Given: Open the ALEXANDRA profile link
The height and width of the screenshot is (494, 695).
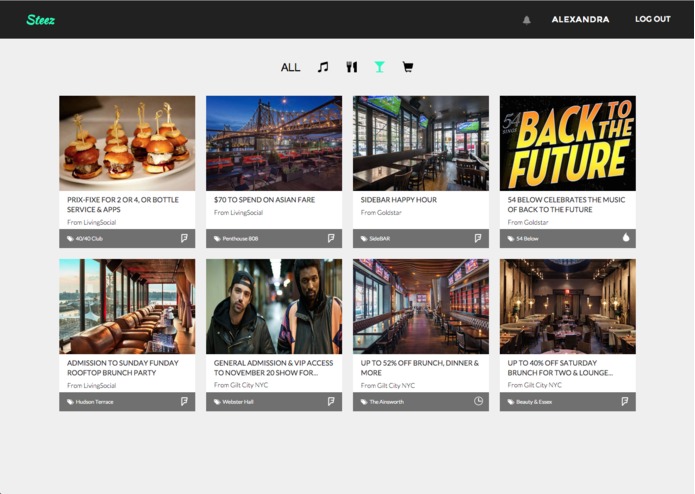Looking at the screenshot, I should point(580,19).
